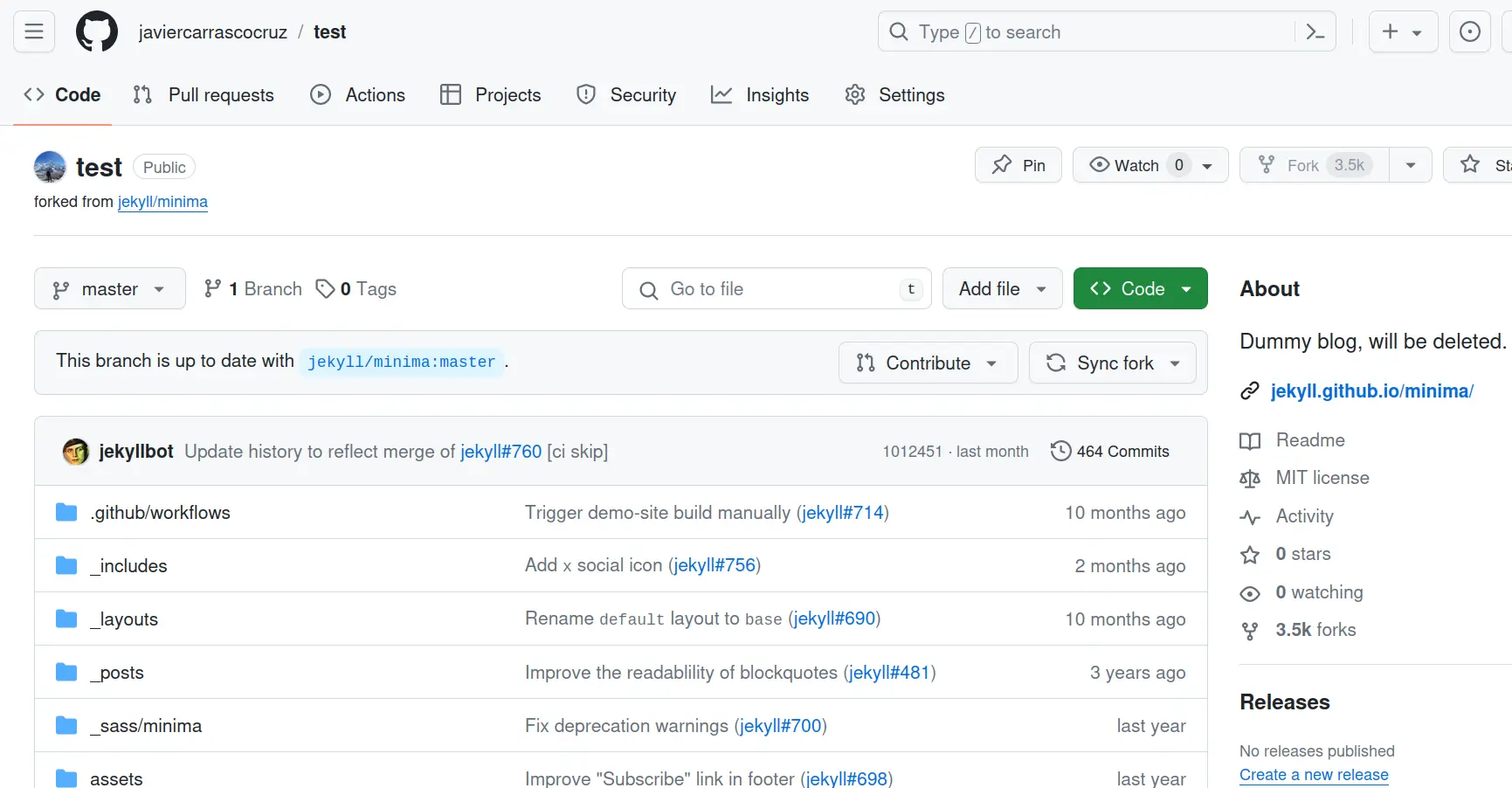Image resolution: width=1512 pixels, height=788 pixels.
Task: Click jekyllbot avatar in latest commit
Action: click(x=76, y=452)
